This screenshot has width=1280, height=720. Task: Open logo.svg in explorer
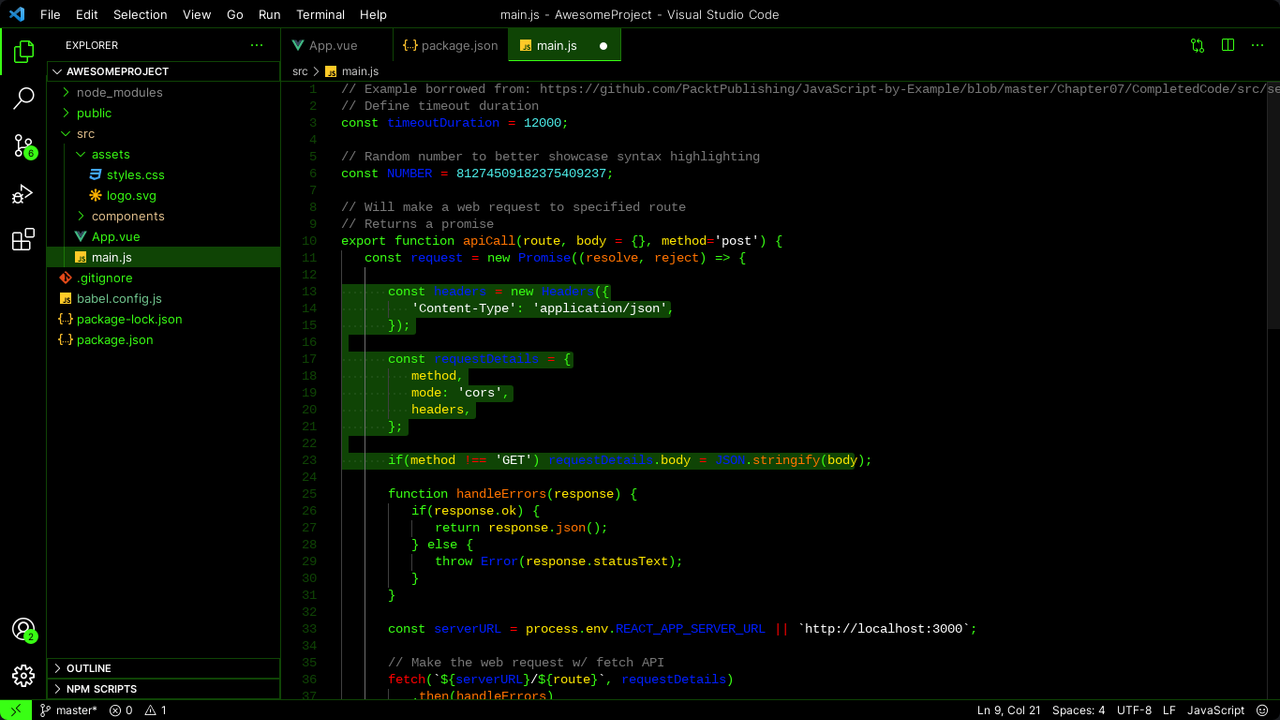(164, 195)
